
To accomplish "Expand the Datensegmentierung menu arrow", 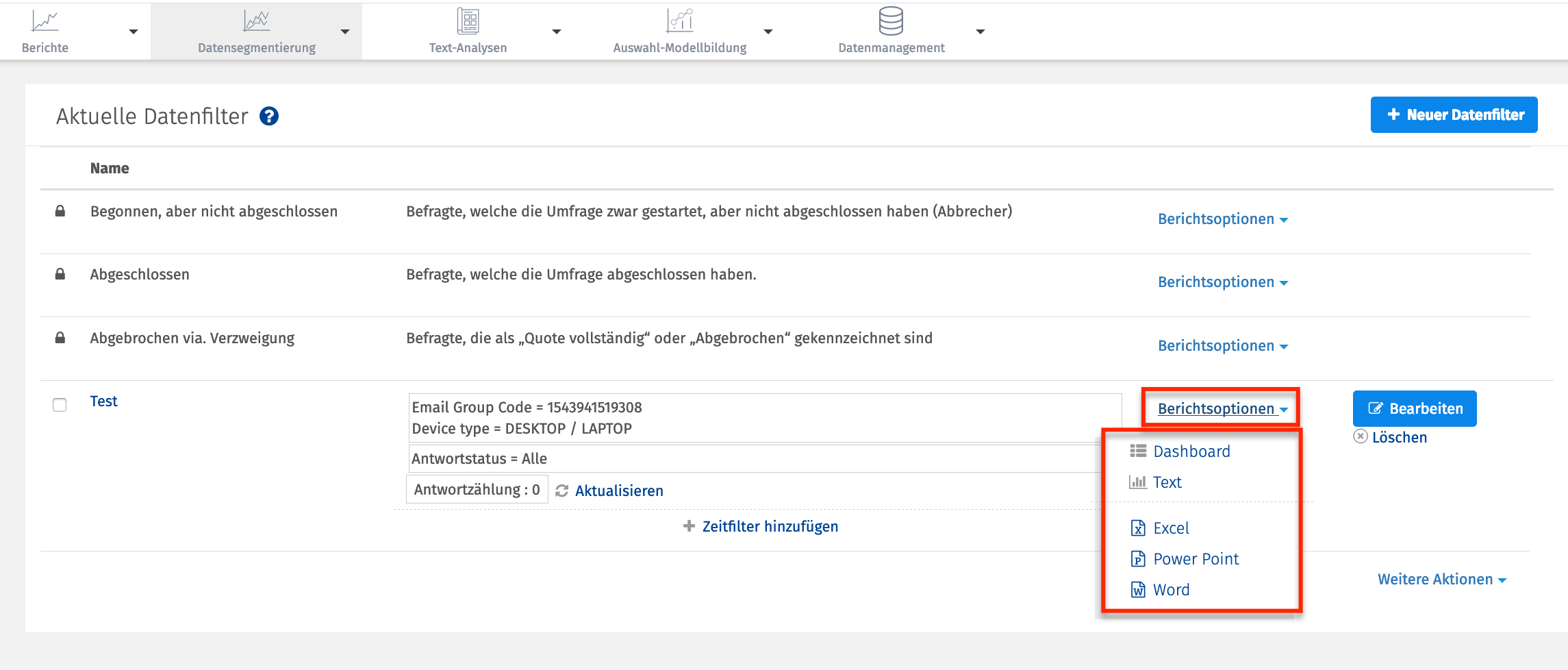I will pyautogui.click(x=345, y=32).
